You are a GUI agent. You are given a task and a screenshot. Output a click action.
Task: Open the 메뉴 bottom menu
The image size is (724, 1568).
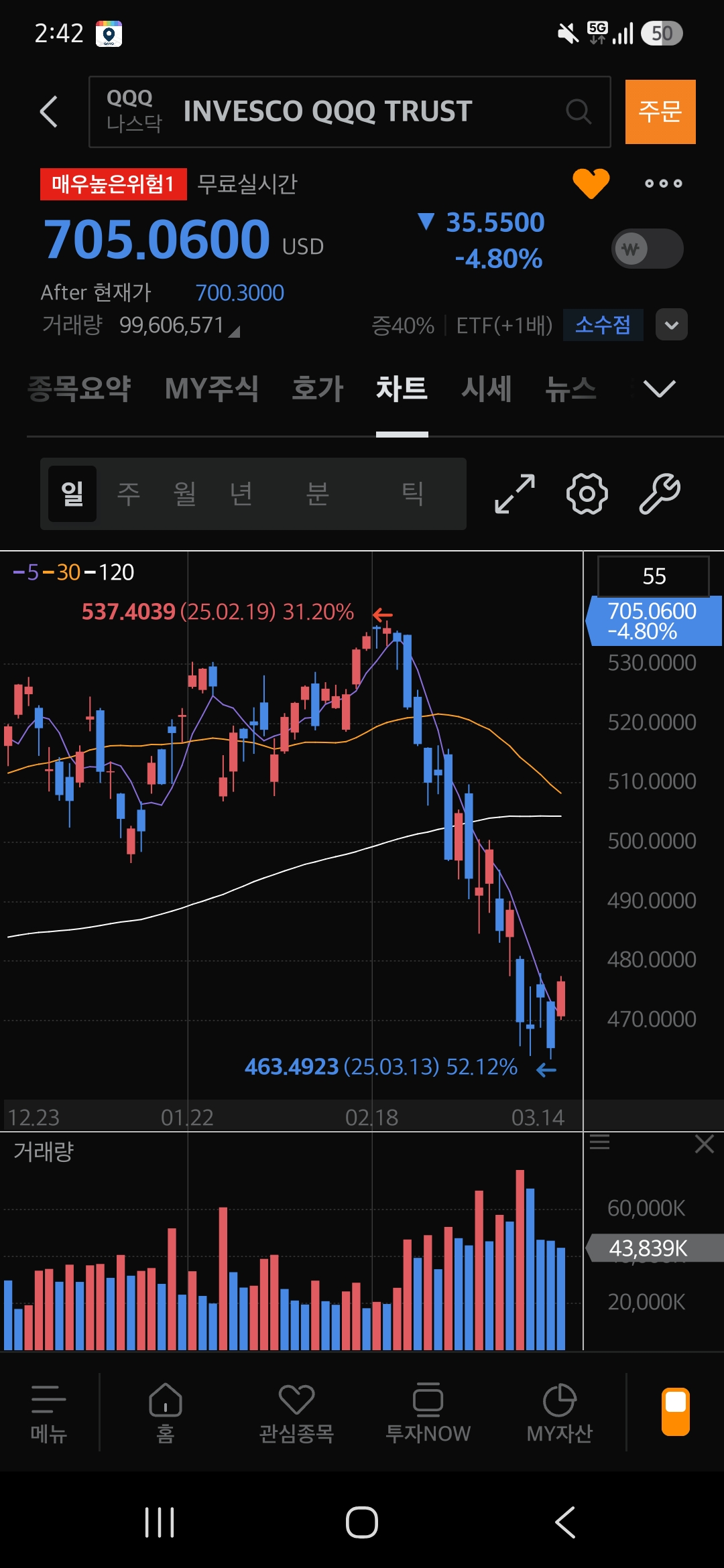tap(49, 1414)
